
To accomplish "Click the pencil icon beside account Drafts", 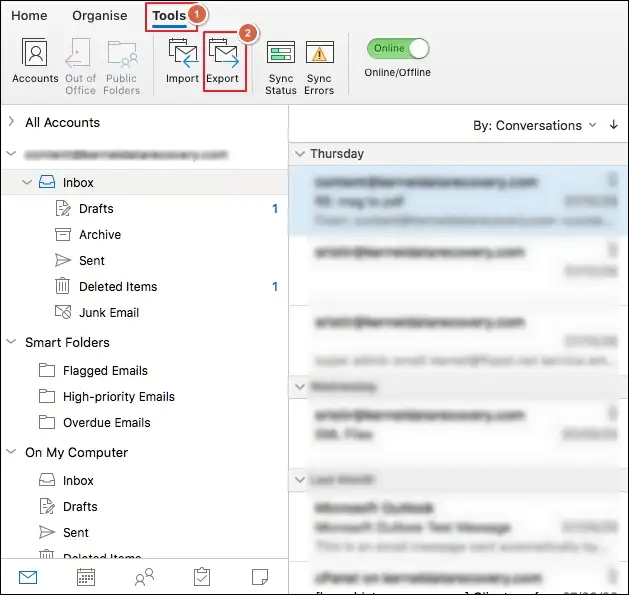I will point(63,208).
